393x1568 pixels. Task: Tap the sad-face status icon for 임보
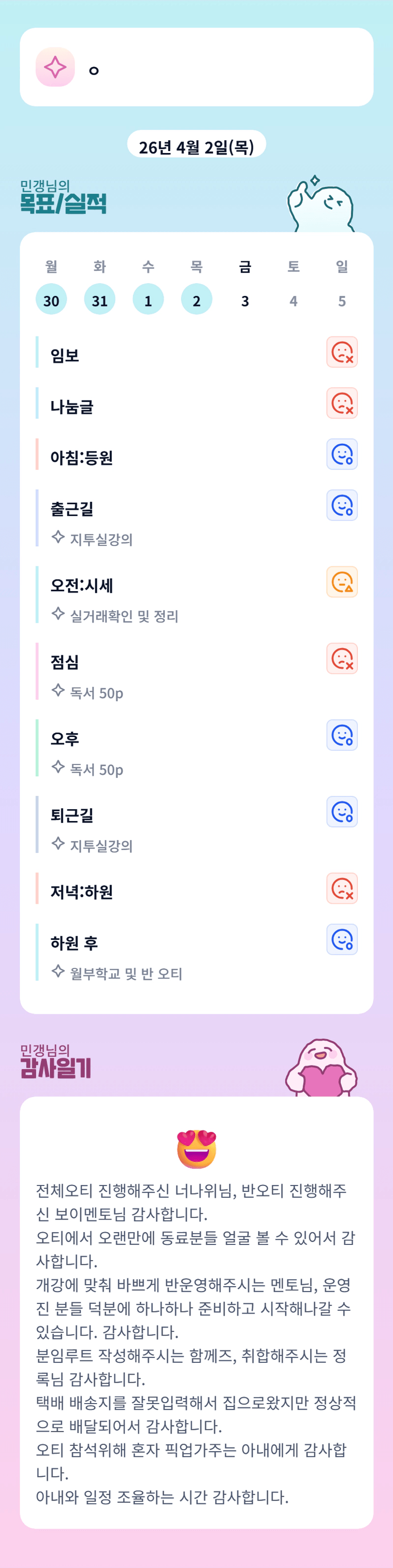pos(342,353)
